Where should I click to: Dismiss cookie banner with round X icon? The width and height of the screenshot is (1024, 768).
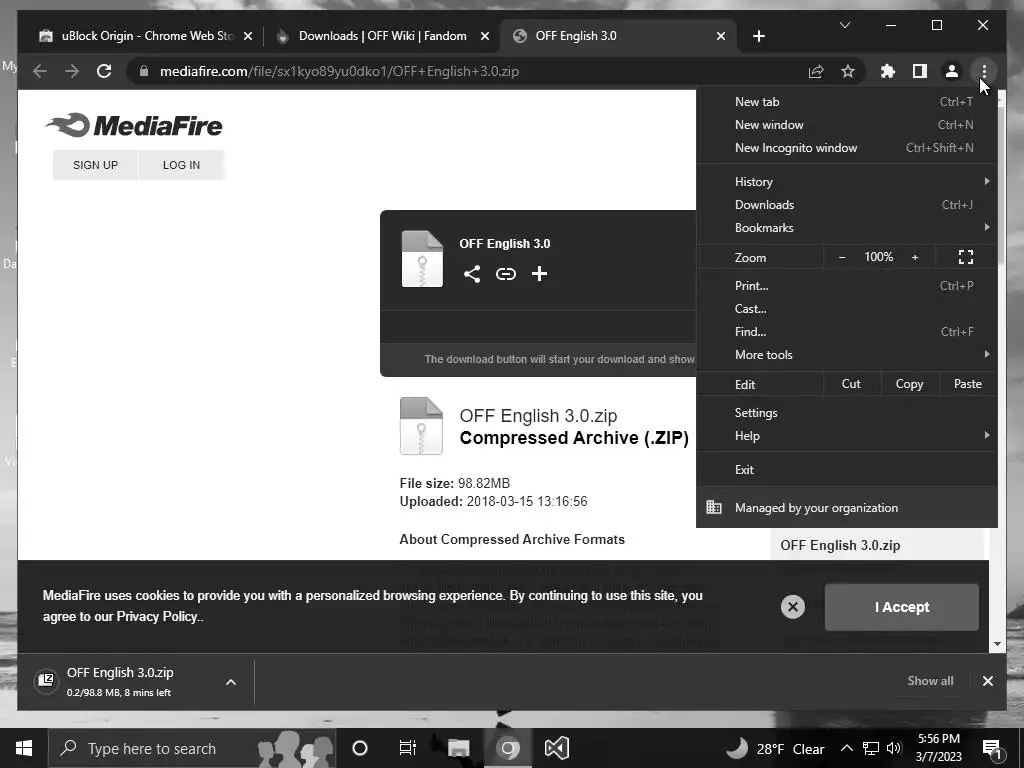click(792, 607)
